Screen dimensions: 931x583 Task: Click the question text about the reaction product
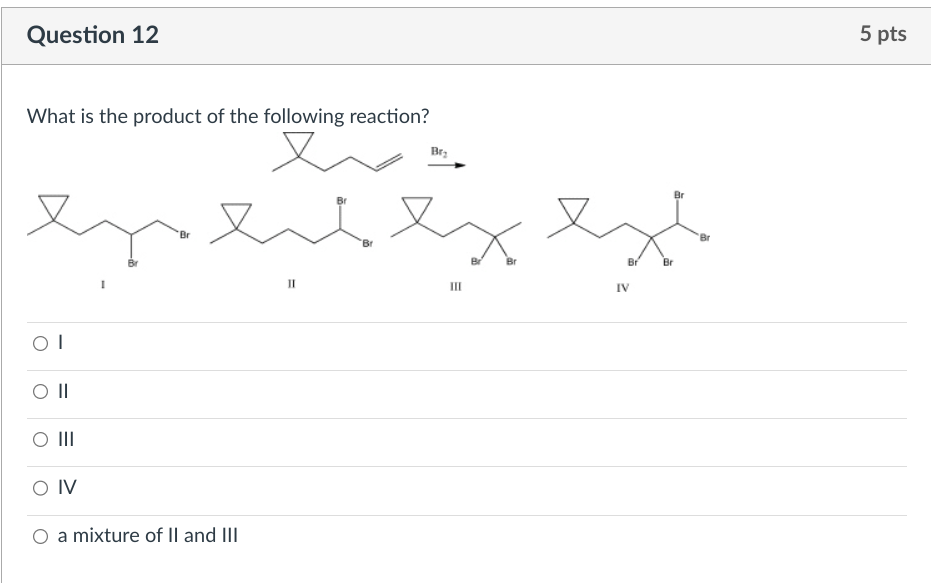[x=228, y=116]
